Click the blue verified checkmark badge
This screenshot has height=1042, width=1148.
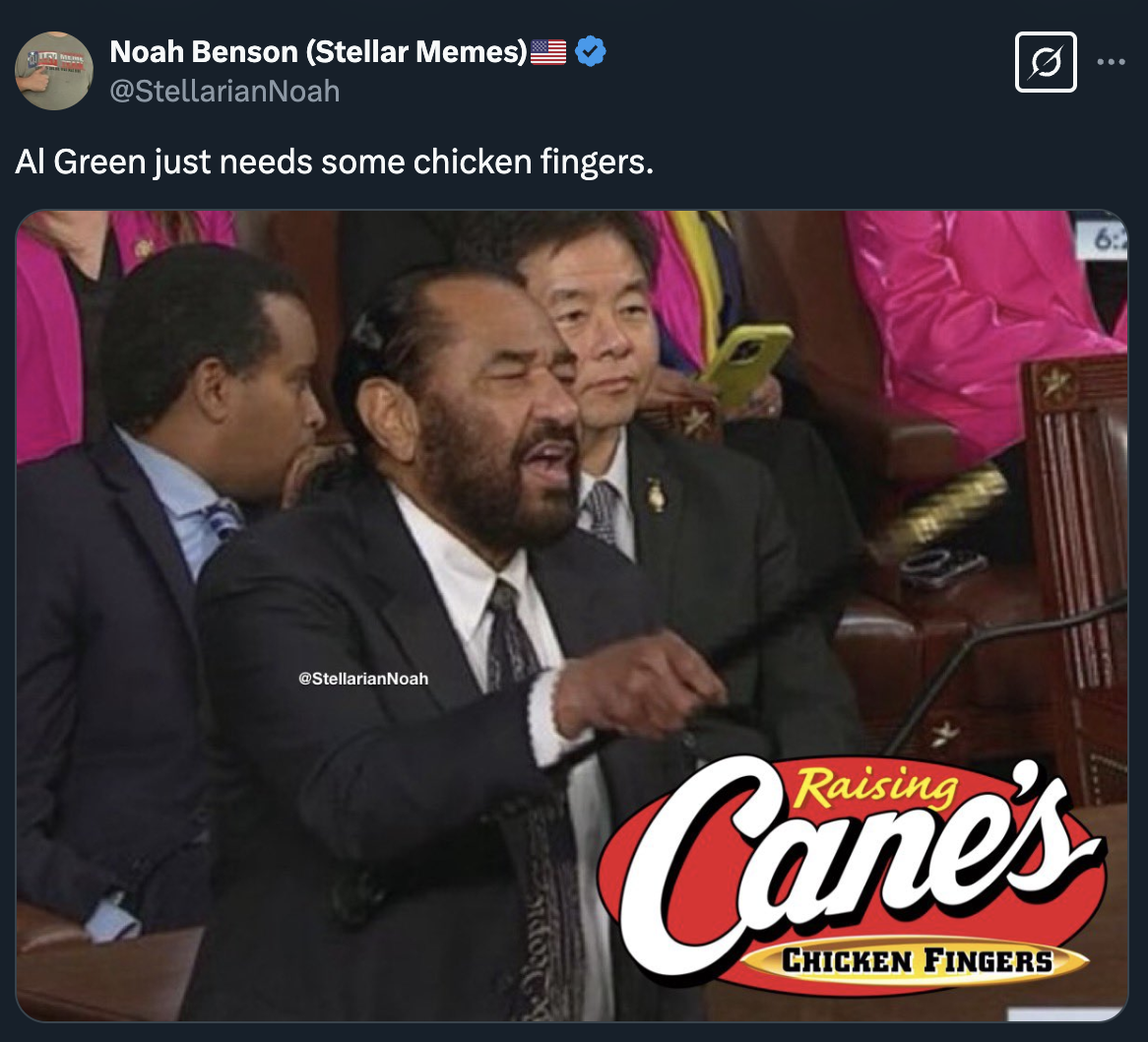pos(590,52)
